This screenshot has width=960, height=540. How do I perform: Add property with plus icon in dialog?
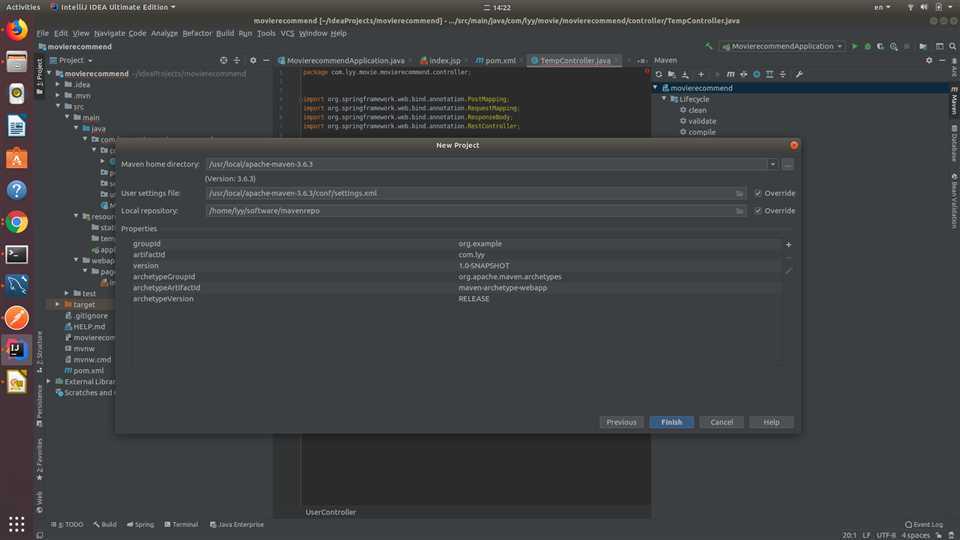[x=789, y=244]
